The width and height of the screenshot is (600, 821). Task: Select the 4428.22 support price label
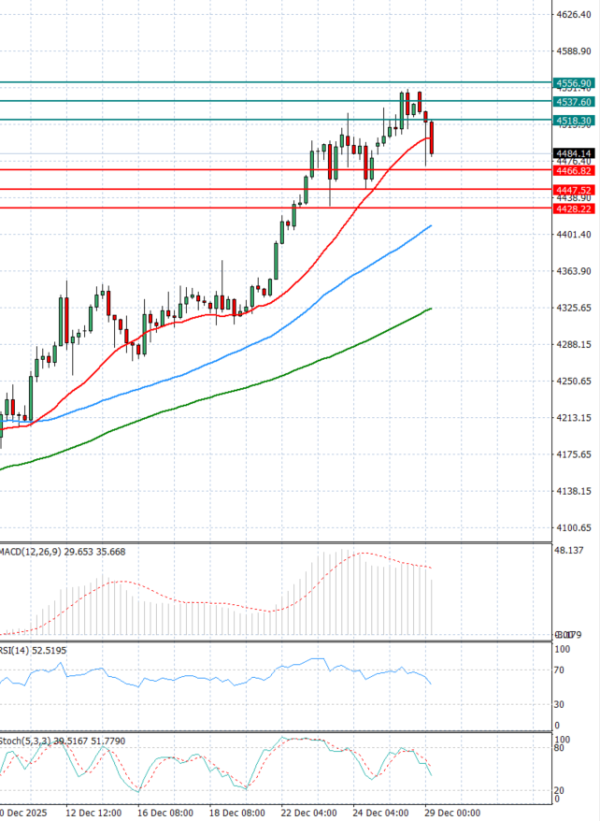[574, 208]
